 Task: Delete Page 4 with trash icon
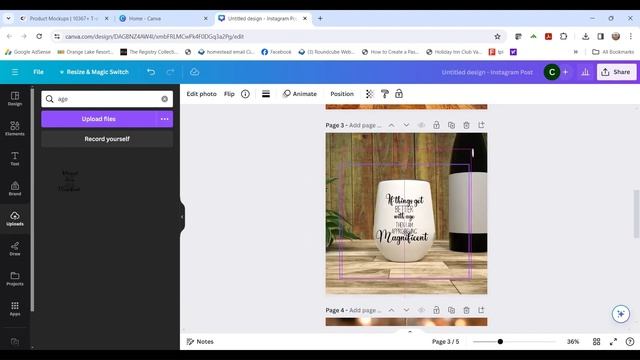(x=466, y=310)
